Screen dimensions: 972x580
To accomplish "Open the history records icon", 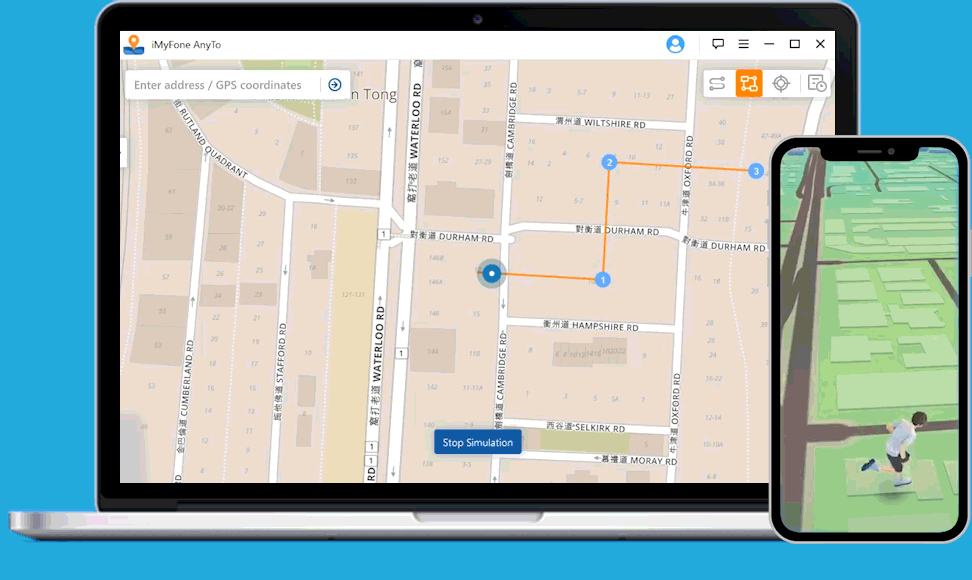I will [816, 83].
